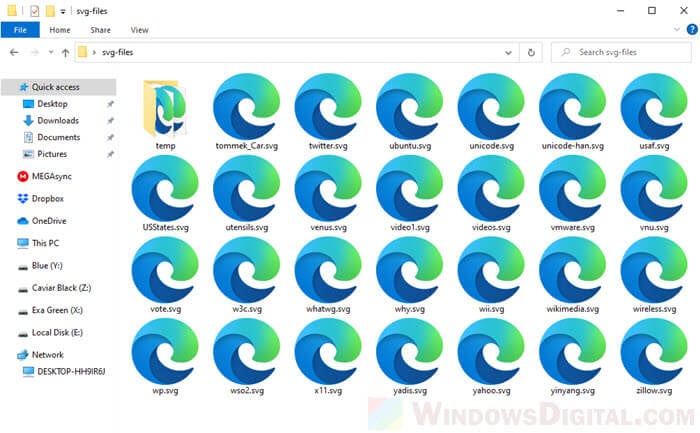Click the refresh button beside address bar

pyautogui.click(x=531, y=52)
